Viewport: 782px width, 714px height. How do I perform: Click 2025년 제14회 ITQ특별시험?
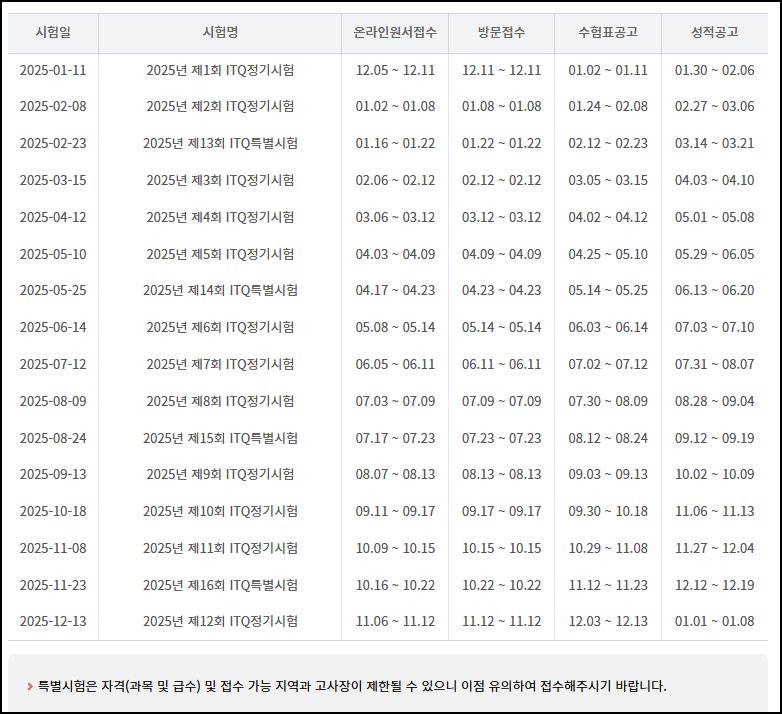(x=220, y=290)
